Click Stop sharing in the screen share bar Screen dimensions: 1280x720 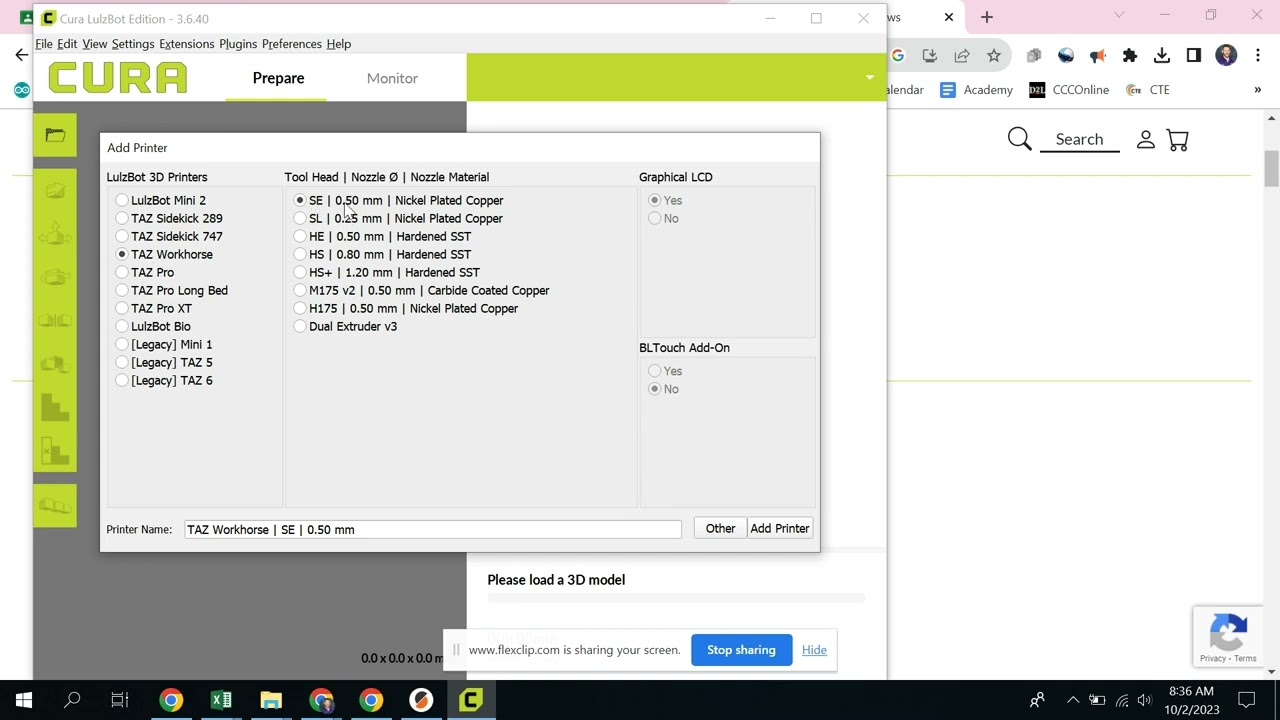(x=741, y=650)
